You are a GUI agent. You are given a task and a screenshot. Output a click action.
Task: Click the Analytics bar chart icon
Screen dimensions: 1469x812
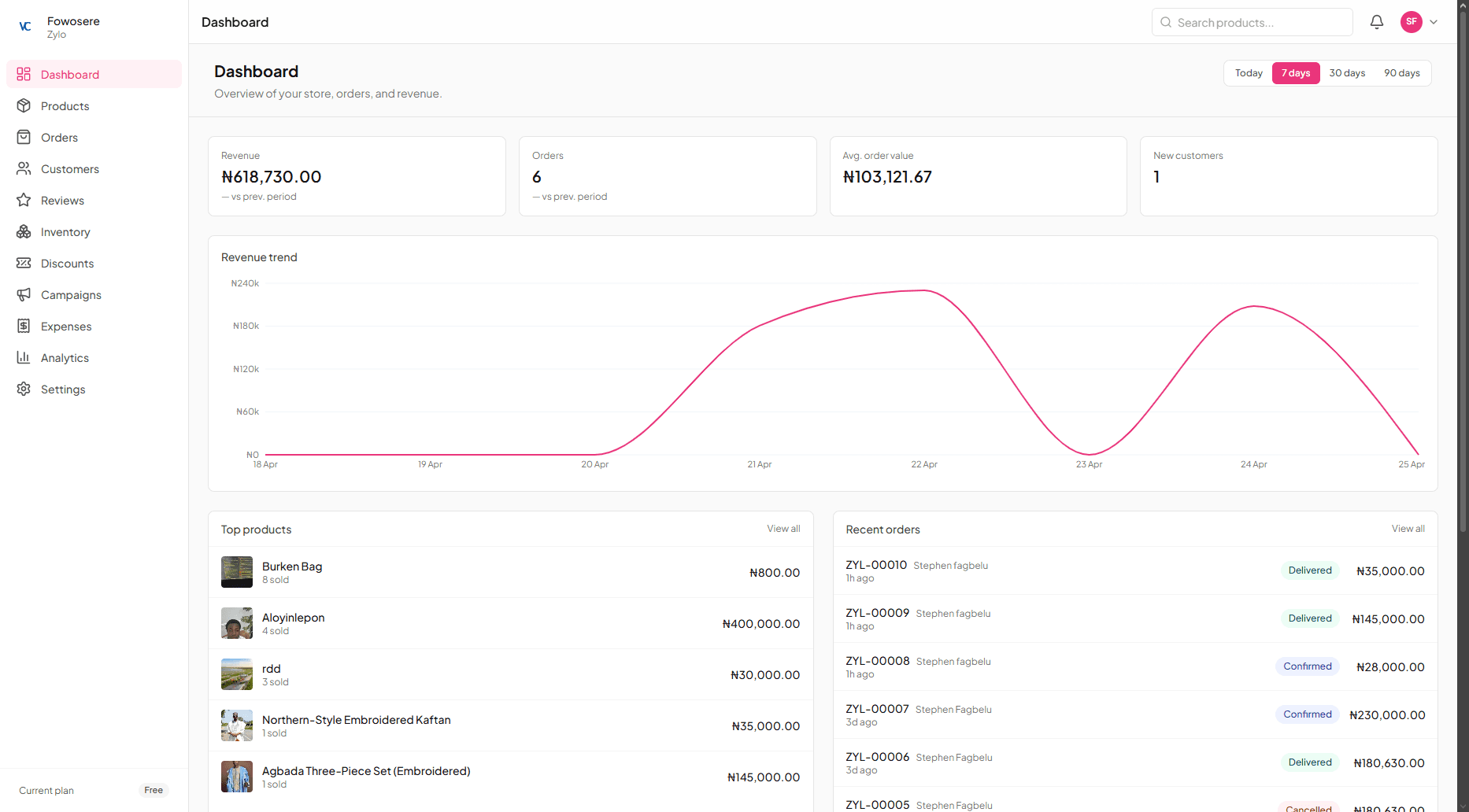point(24,357)
